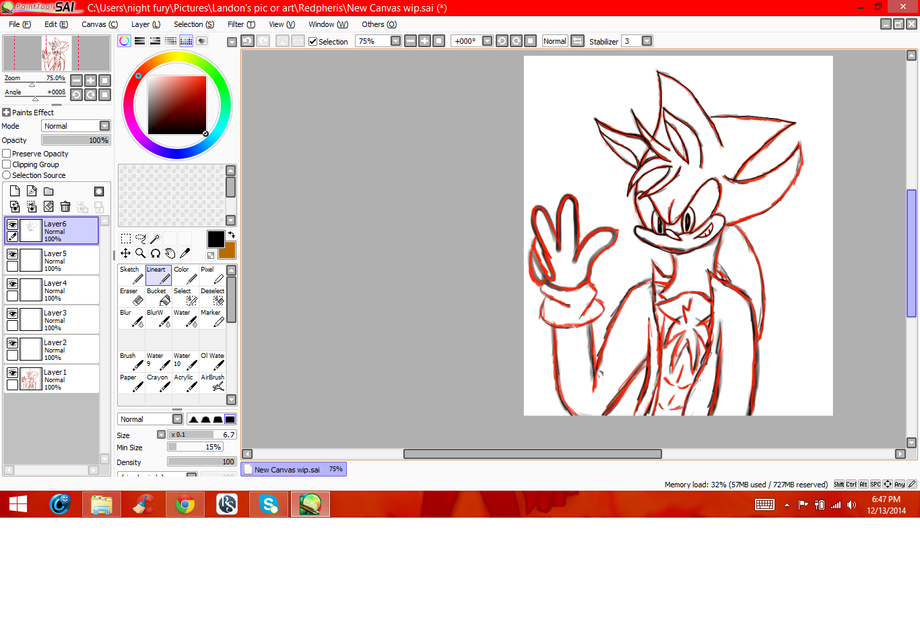Select the Layer1 thumbnail in layer list

(31, 379)
